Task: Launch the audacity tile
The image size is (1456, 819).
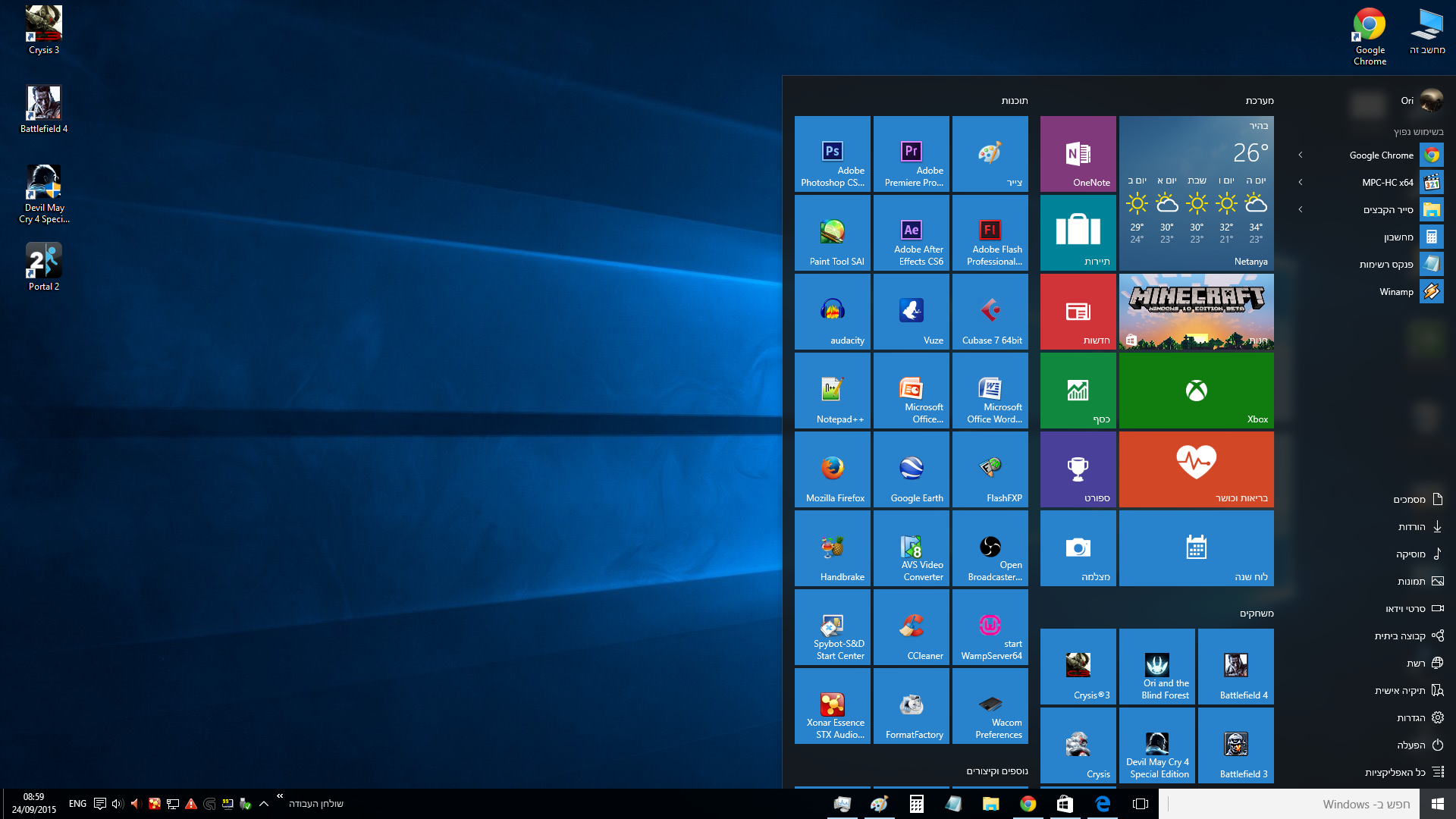Action: pos(833,312)
